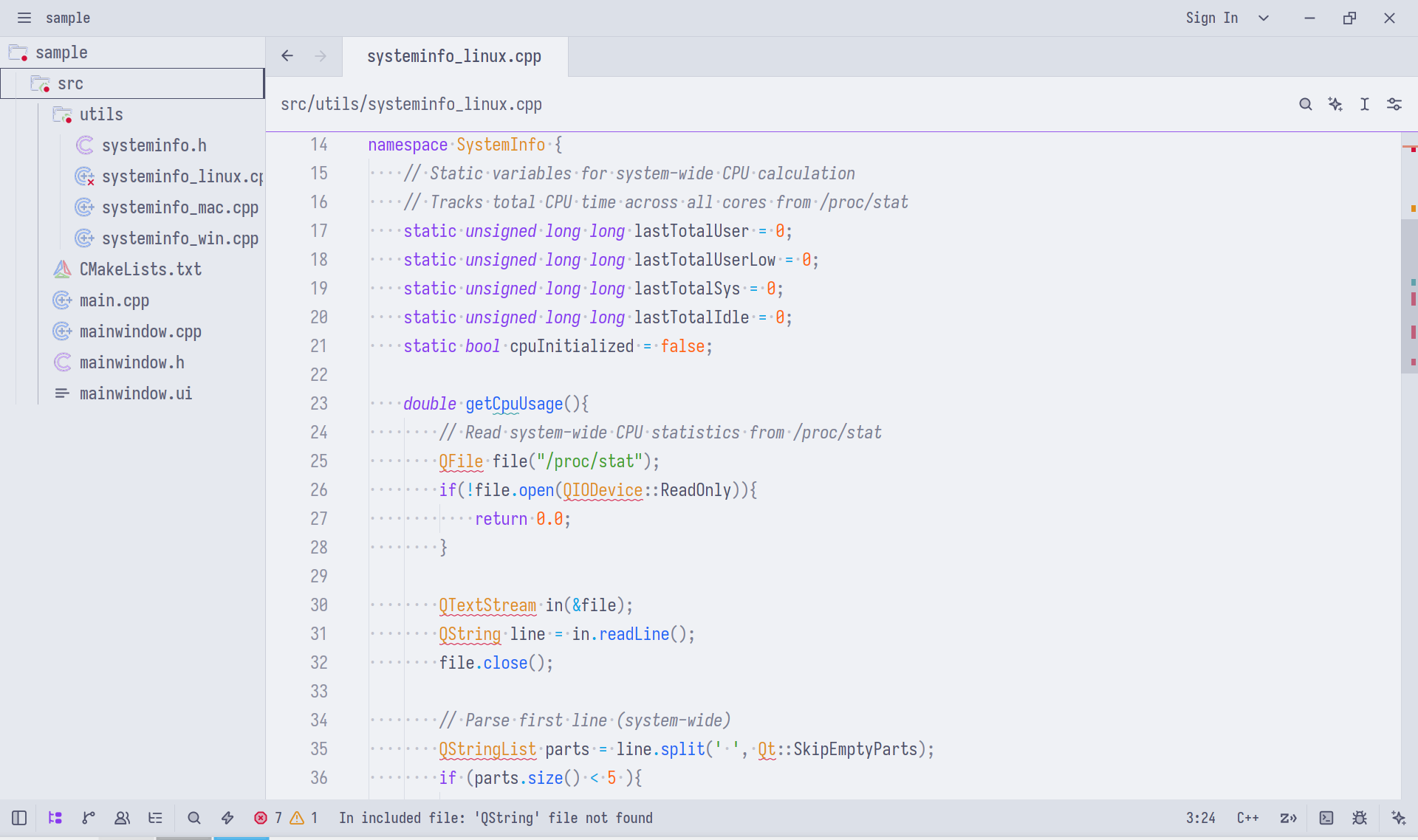
Task: Click the "/proc/stat" string literal on line 25
Action: (589, 461)
